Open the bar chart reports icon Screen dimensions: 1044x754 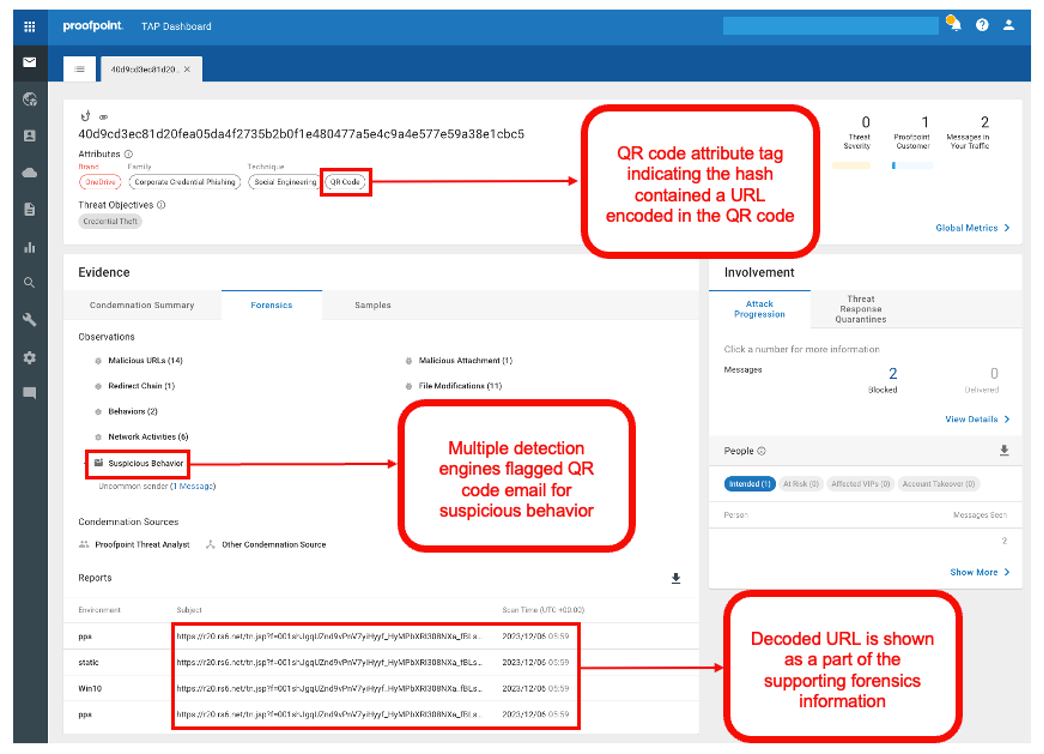pyautogui.click(x=29, y=247)
